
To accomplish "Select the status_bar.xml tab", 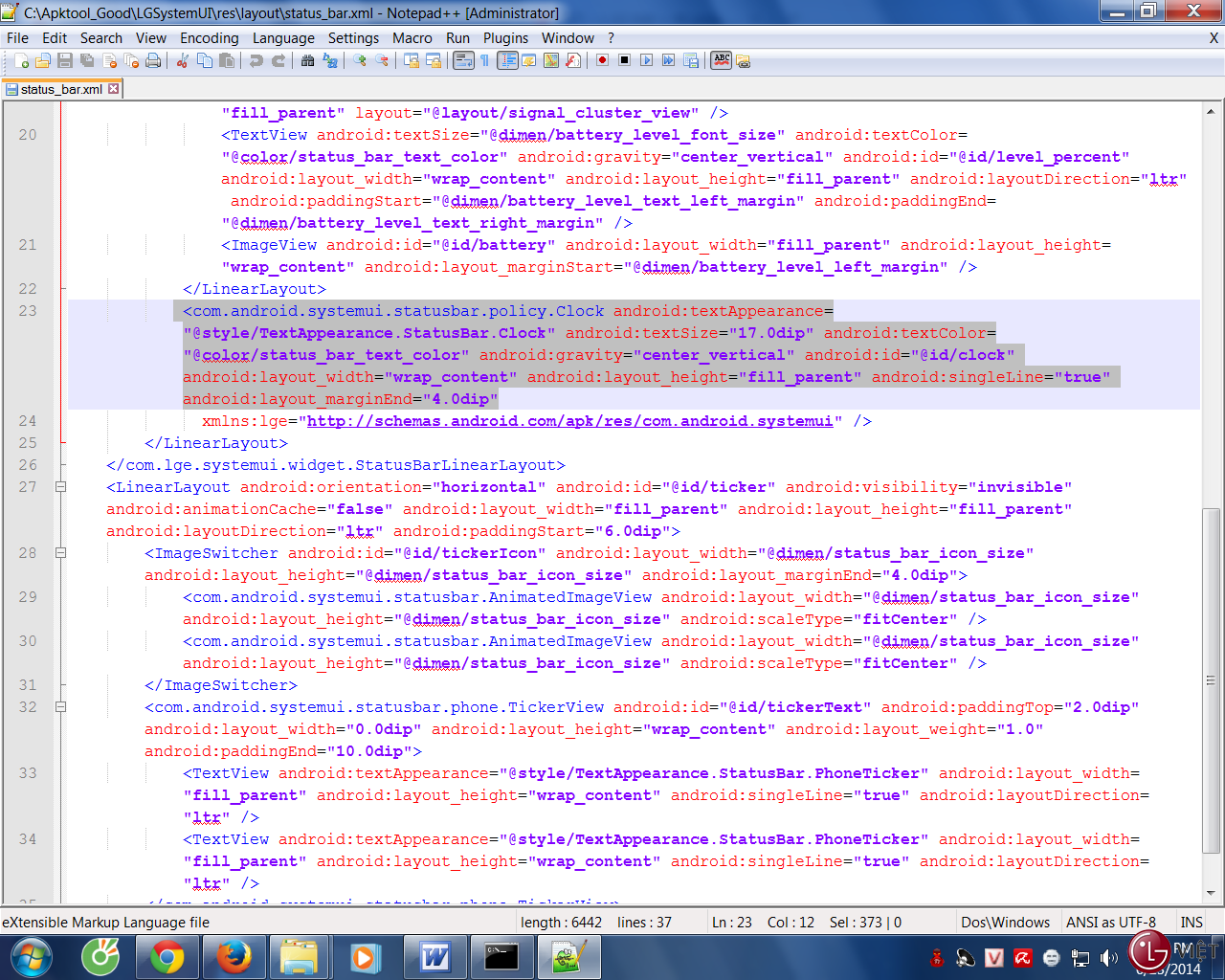I will click(x=61, y=89).
